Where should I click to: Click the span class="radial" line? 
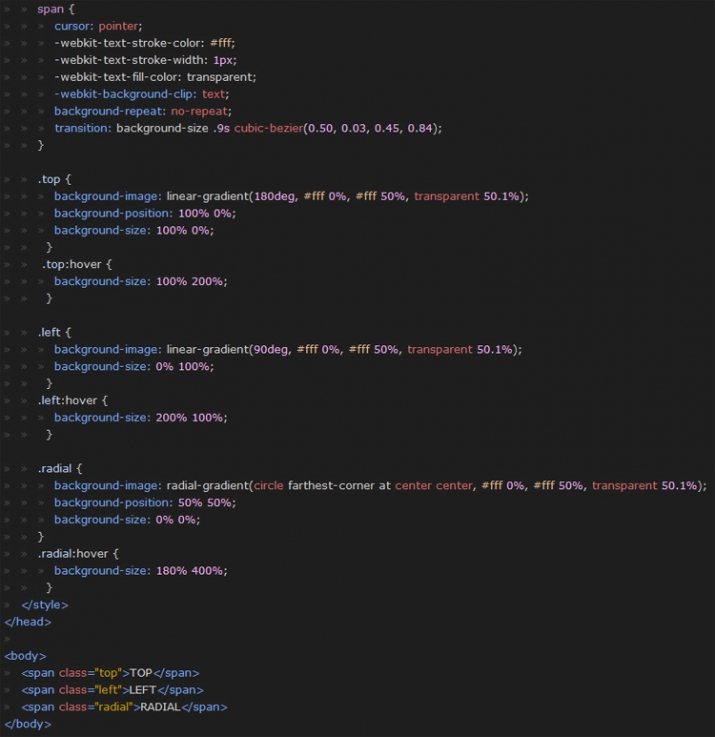coord(124,707)
